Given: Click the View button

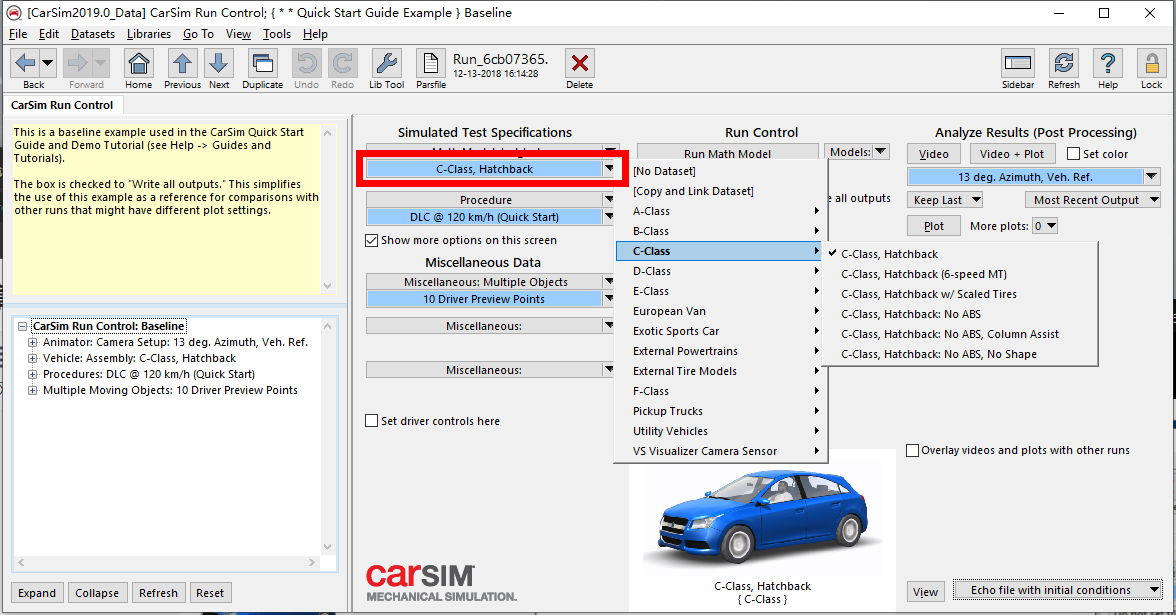Looking at the screenshot, I should (925, 592).
